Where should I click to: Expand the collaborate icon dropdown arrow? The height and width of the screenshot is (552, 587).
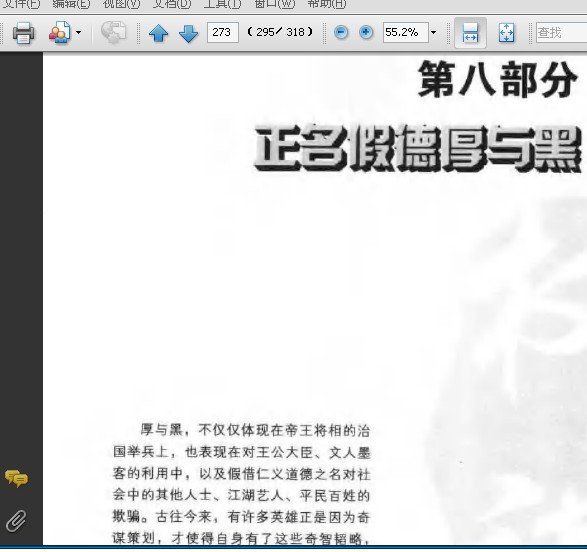[x=78, y=33]
